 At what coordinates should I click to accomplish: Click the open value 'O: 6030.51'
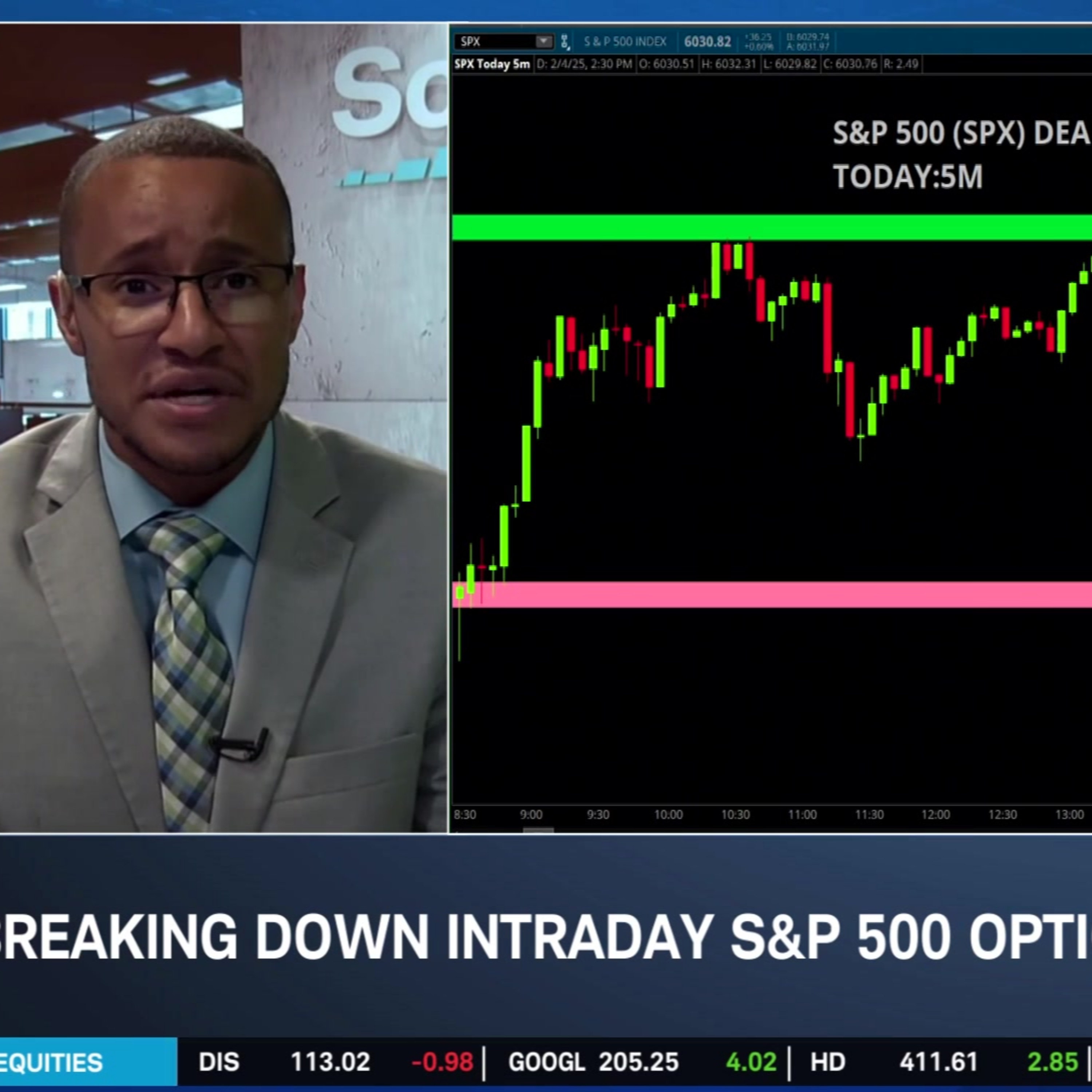tap(666, 64)
